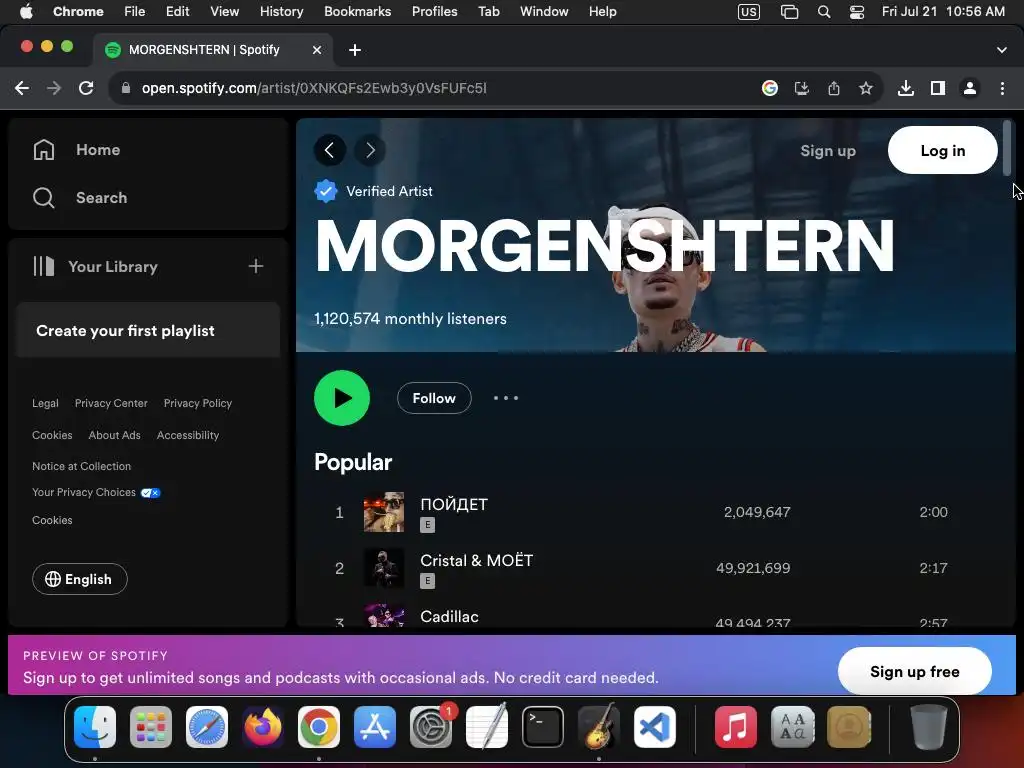Open a new tab with plus button
Viewport: 1024px width, 768px height.
click(x=355, y=50)
